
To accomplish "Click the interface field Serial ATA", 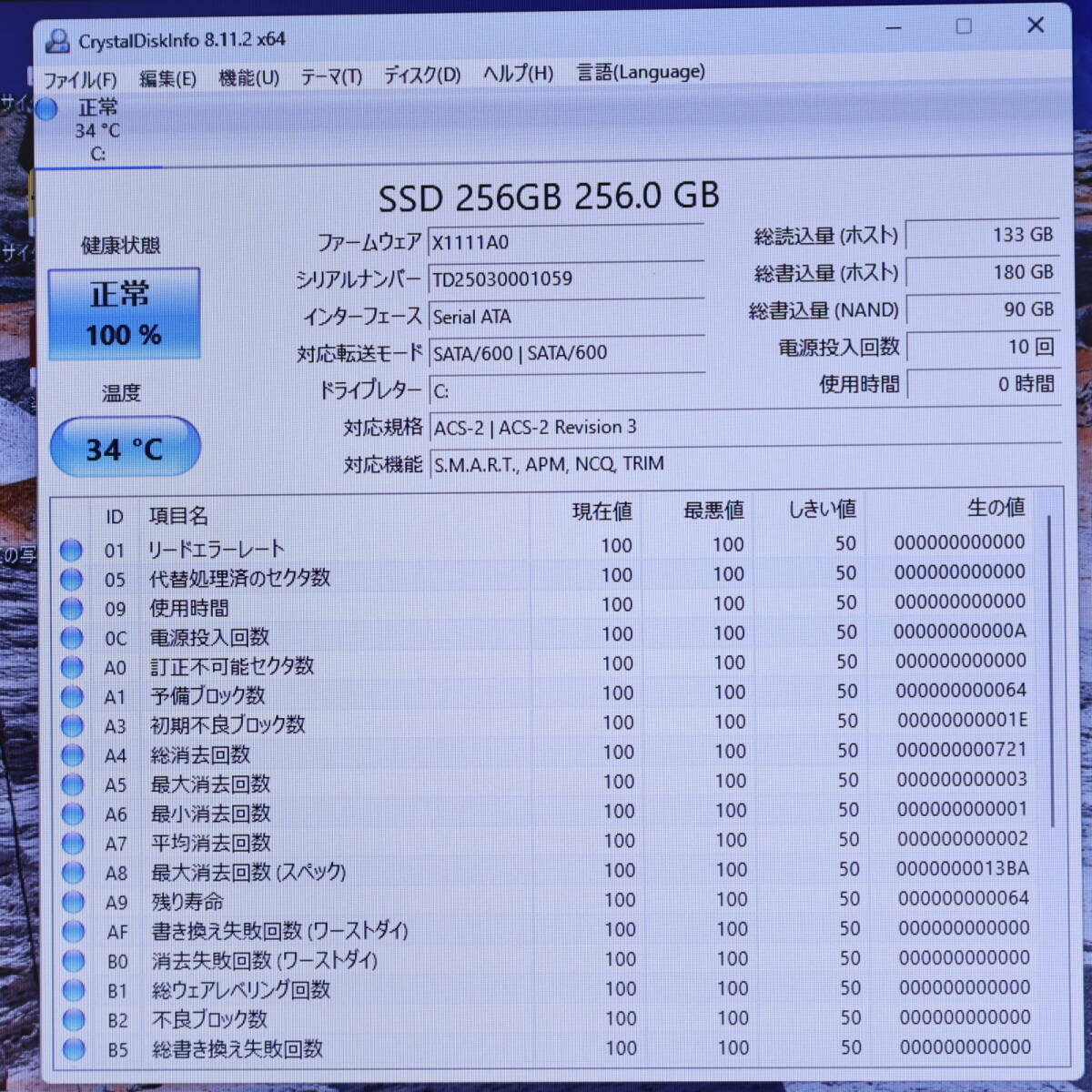I will pos(566,316).
